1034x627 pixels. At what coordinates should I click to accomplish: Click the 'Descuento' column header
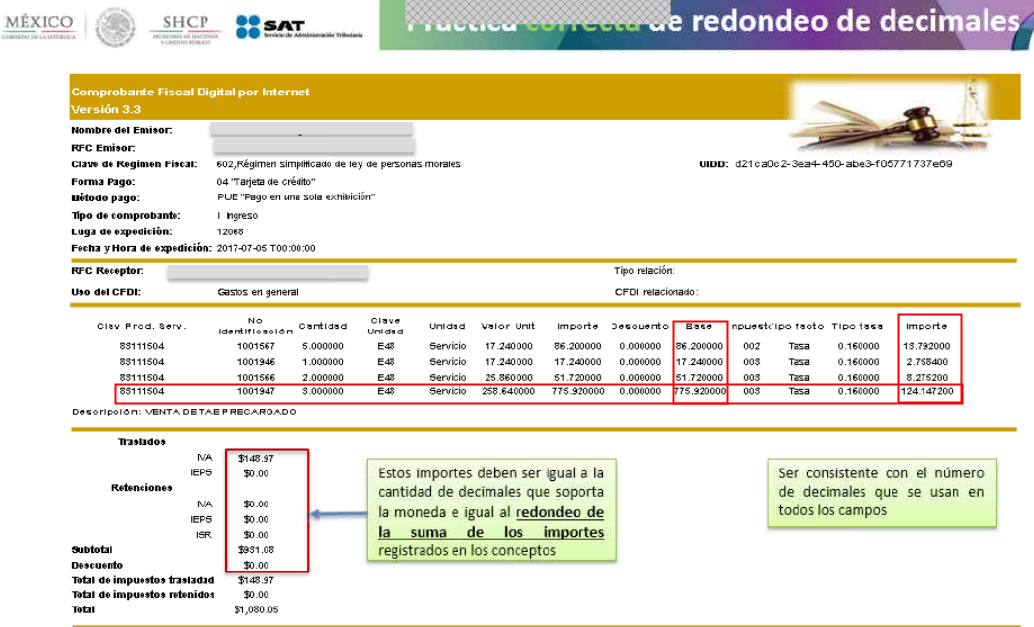point(640,326)
